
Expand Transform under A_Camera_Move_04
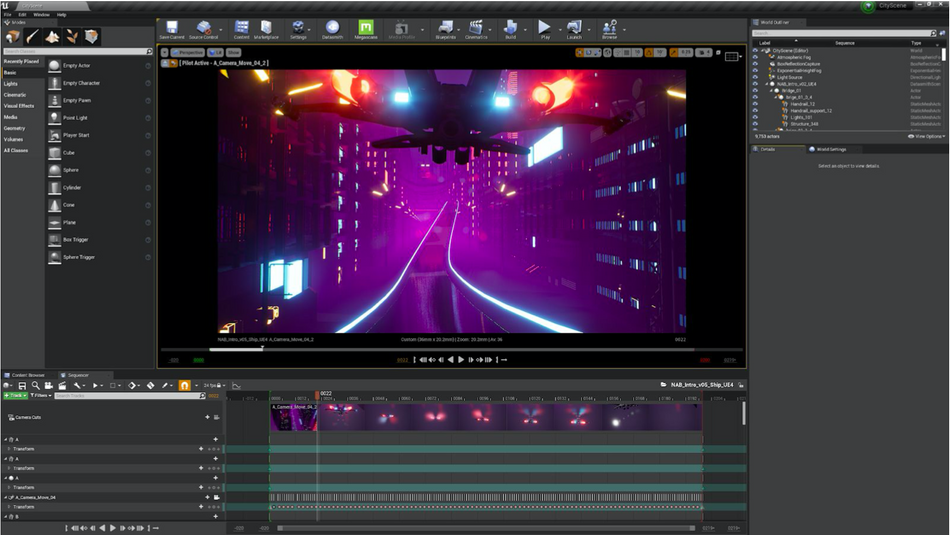point(8,507)
